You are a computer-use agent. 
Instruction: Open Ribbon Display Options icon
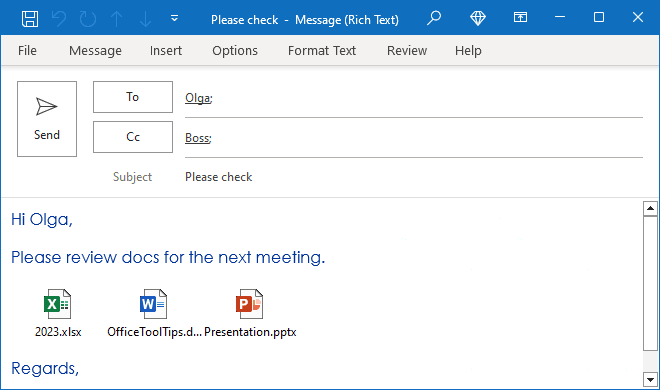pos(520,17)
